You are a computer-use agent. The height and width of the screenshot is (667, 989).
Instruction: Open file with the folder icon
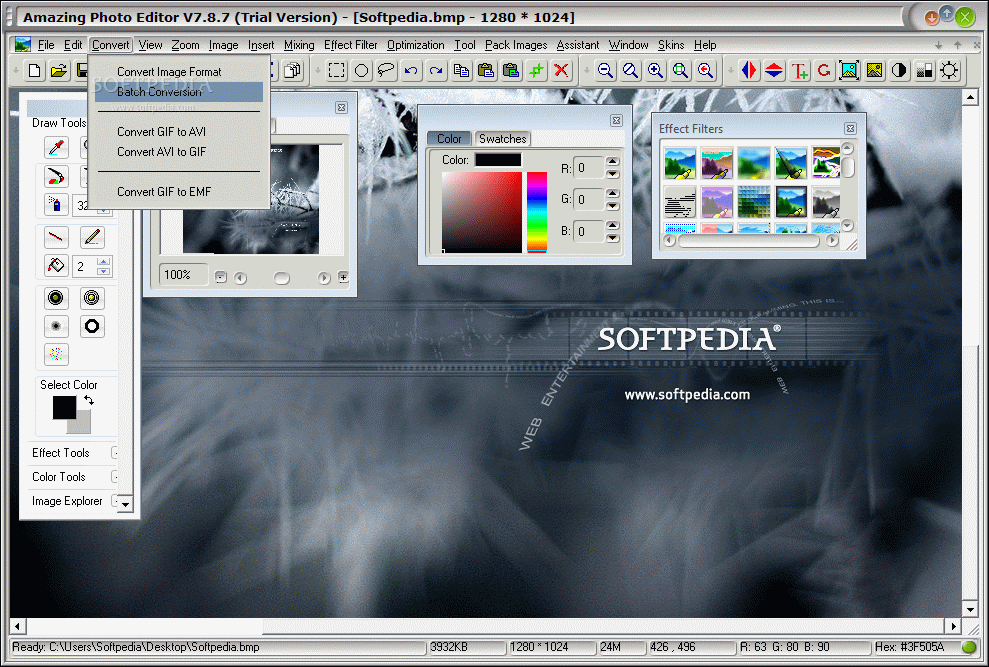pyautogui.click(x=59, y=70)
